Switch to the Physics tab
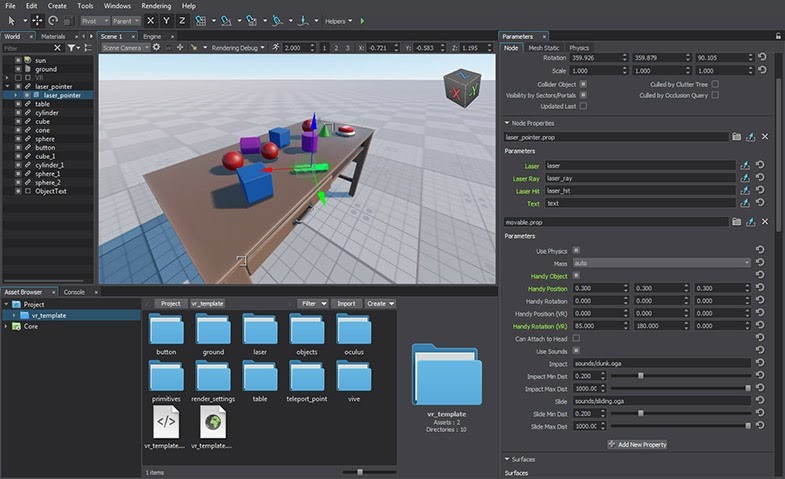Image resolution: width=785 pixels, height=479 pixels. [x=579, y=47]
